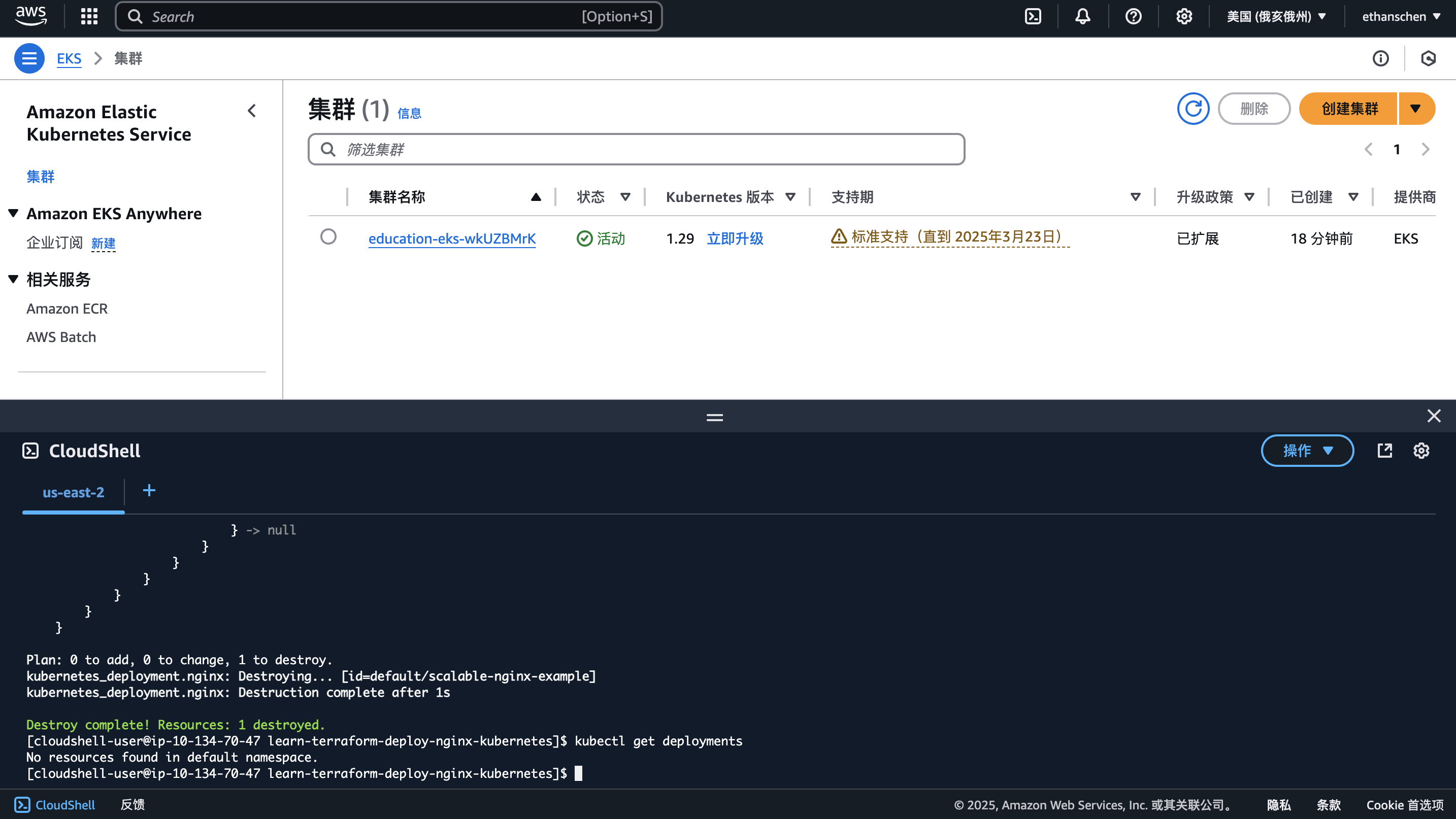
Task: Open the 操作 dropdown in CloudShell
Action: (x=1307, y=450)
